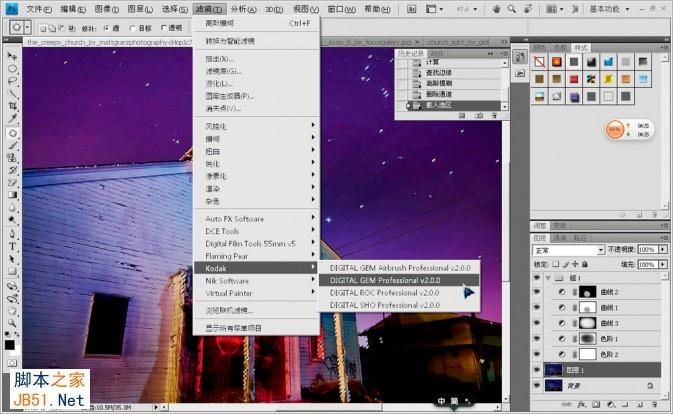Screen dimensions: 673x414
Task: Select the Pen tool in the toolbox
Action: (x=12, y=234)
